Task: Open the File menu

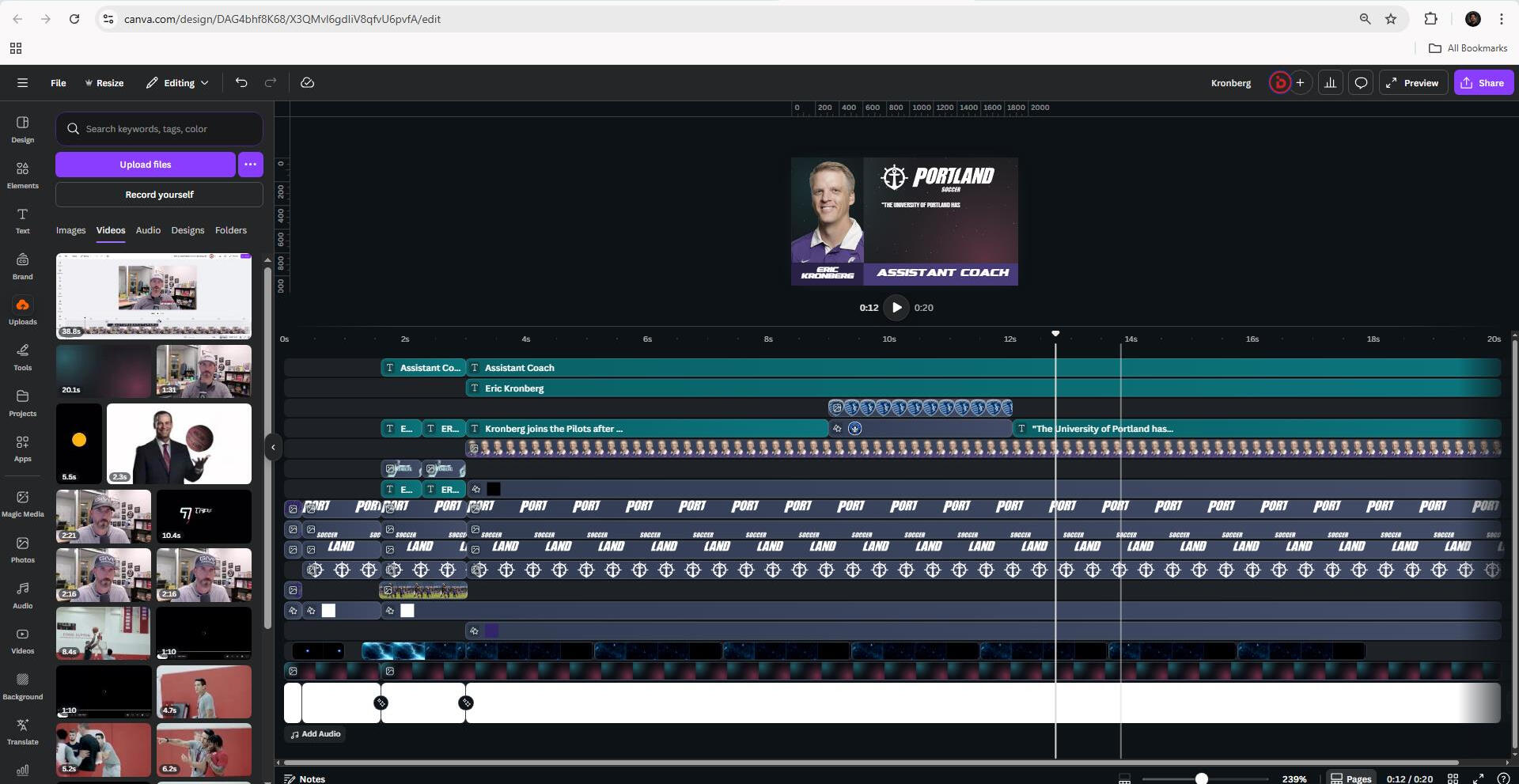Action: [58, 83]
